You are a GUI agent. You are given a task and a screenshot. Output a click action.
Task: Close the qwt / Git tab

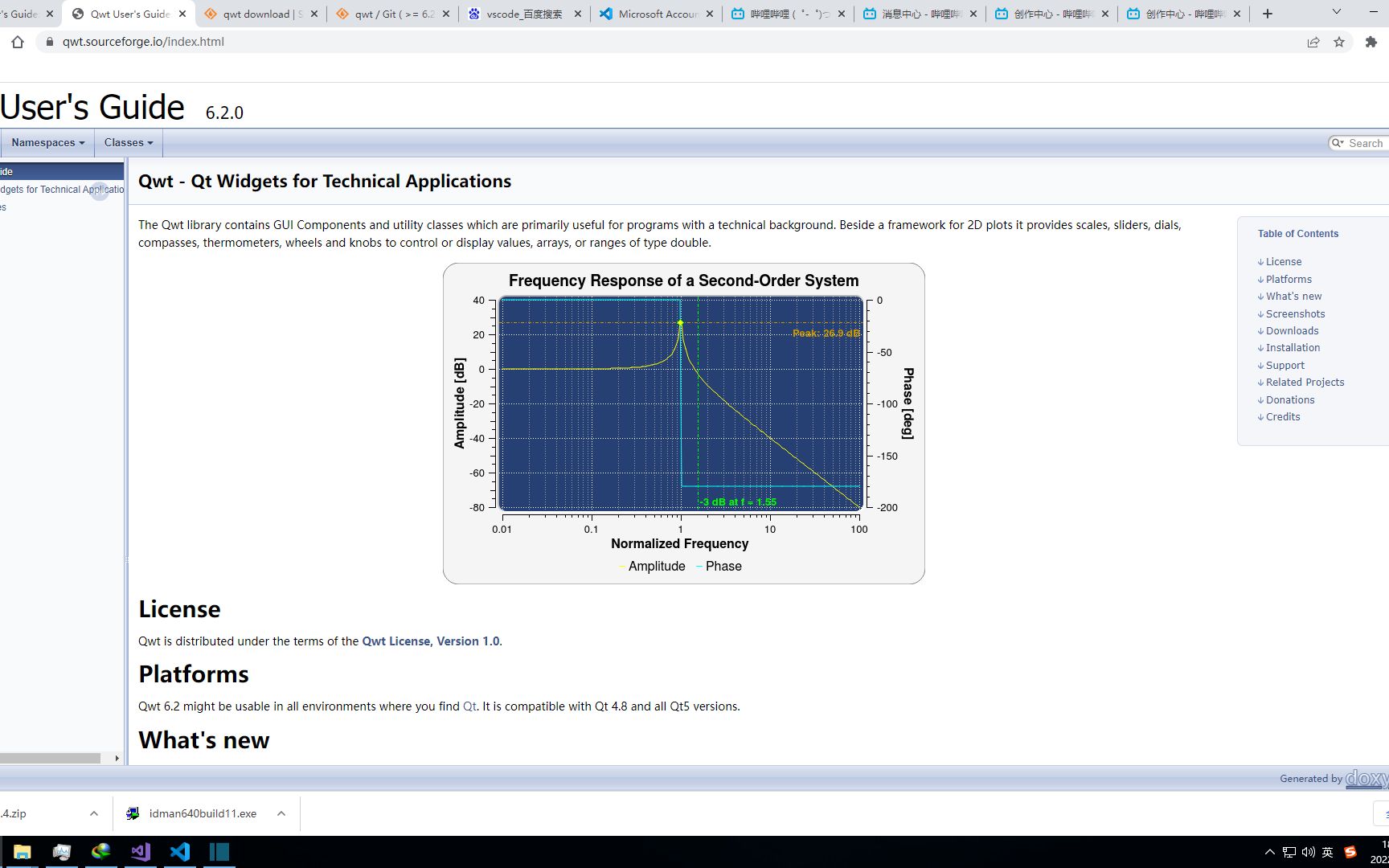[x=446, y=14]
